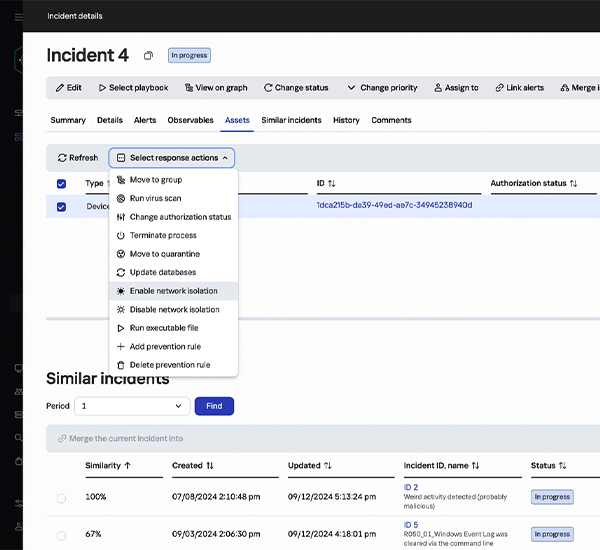Sort similar incidents by Incident ID, name

(475, 465)
